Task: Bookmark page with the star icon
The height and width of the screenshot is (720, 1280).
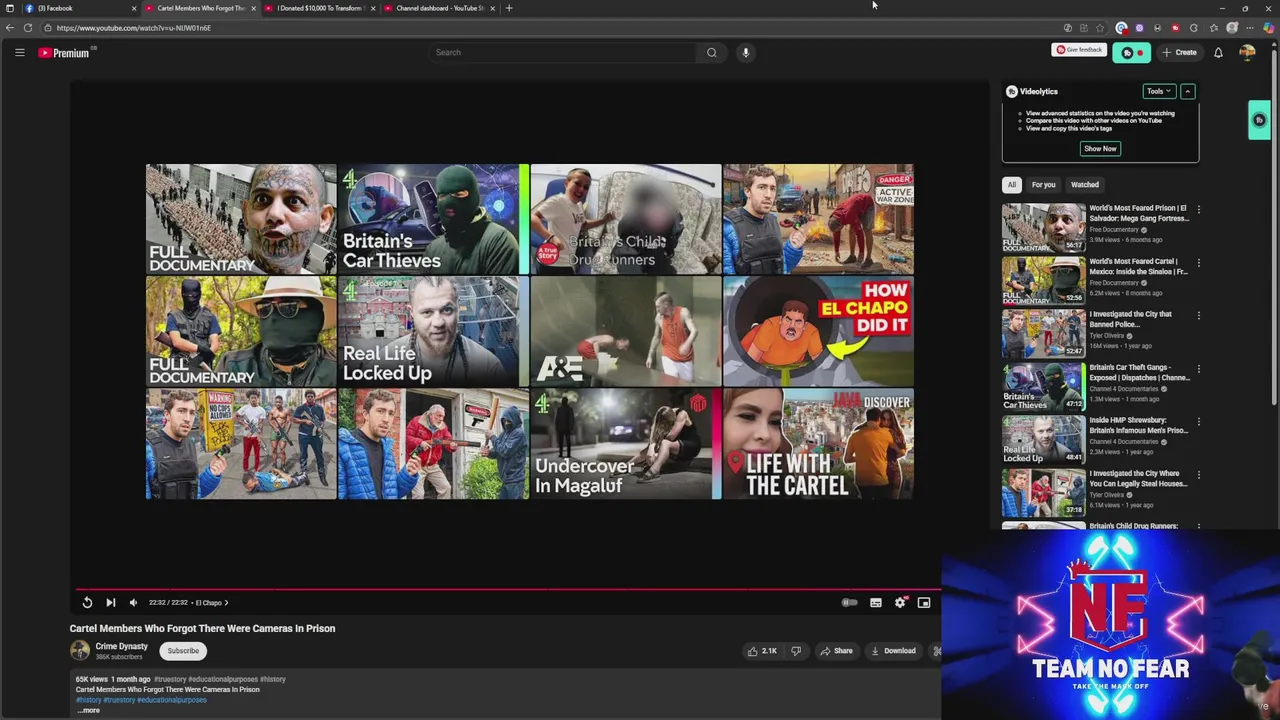Action: (1100, 28)
